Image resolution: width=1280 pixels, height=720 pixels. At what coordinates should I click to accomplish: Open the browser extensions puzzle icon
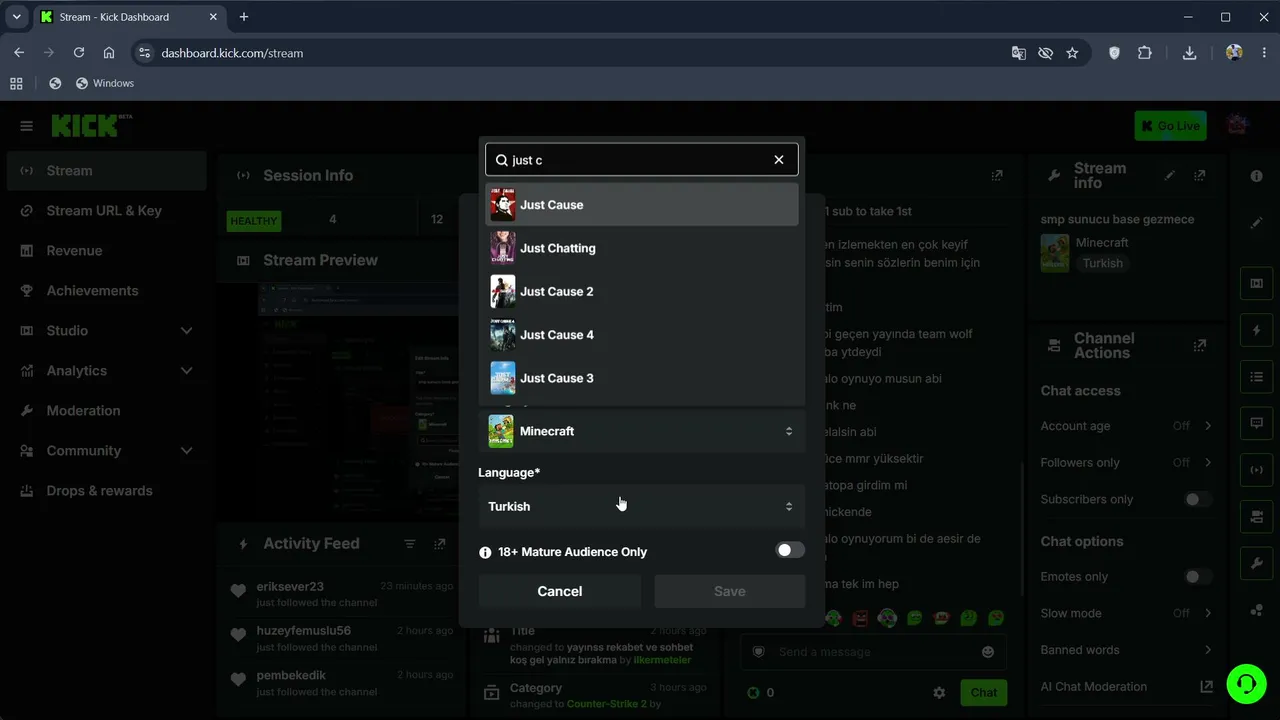pyautogui.click(x=1145, y=53)
